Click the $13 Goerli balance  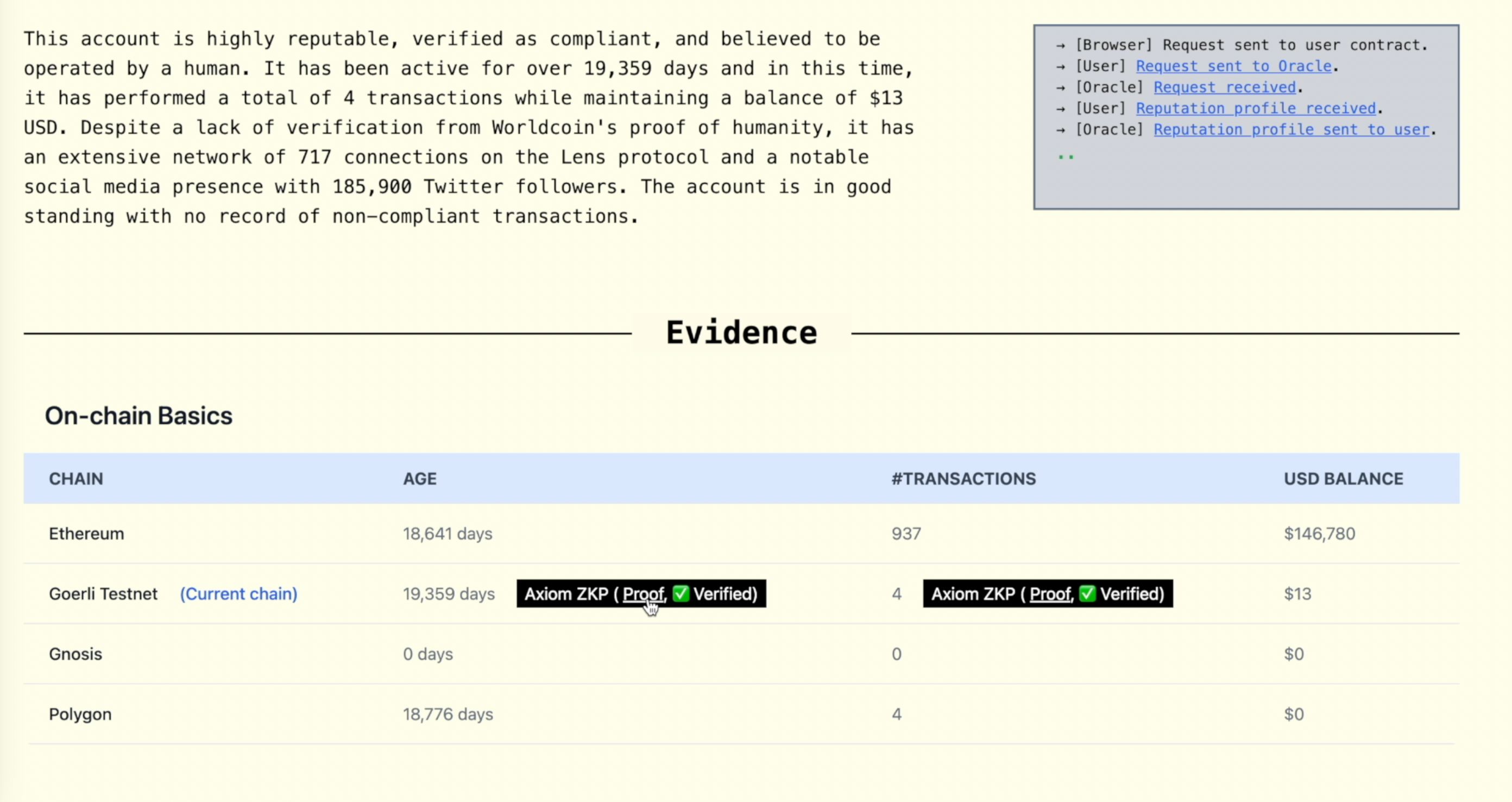1297,593
